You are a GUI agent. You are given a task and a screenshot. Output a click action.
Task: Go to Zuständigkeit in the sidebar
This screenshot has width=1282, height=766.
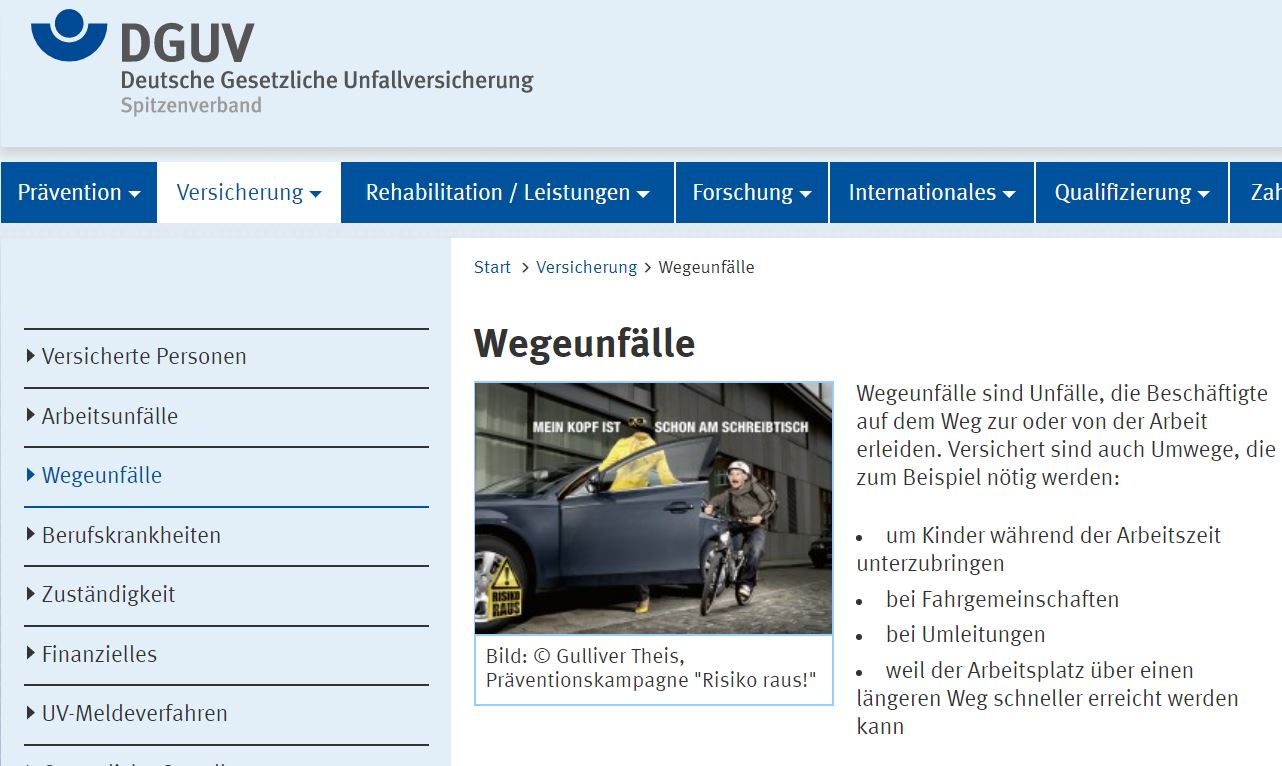click(x=226, y=595)
